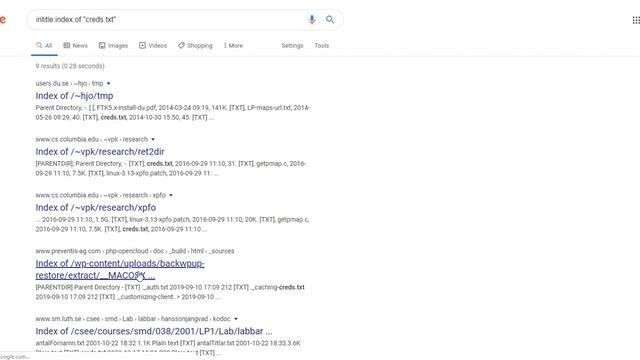The height and width of the screenshot is (360, 640).
Task: Click the snippet under Index of /~vpk/research/ret2dir
Action: tap(171, 169)
